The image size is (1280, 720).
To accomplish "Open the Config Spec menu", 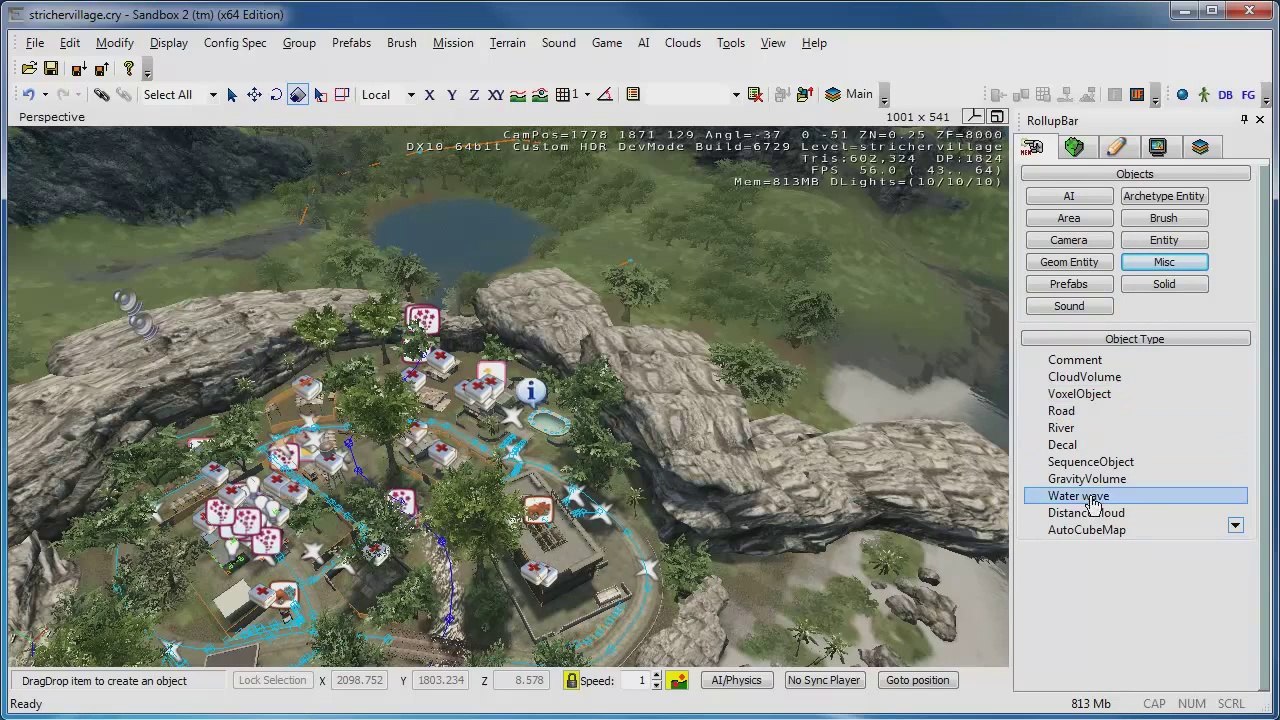I will click(x=235, y=43).
